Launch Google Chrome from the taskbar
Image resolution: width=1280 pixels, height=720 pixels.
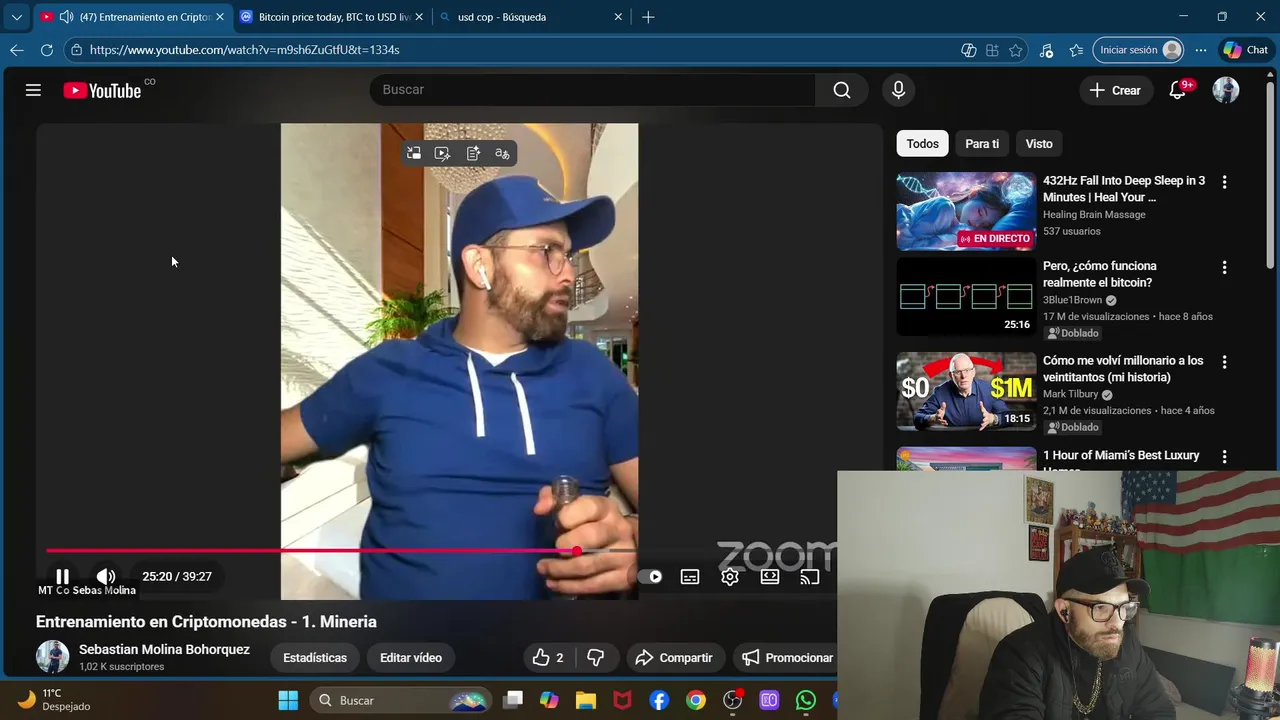696,700
